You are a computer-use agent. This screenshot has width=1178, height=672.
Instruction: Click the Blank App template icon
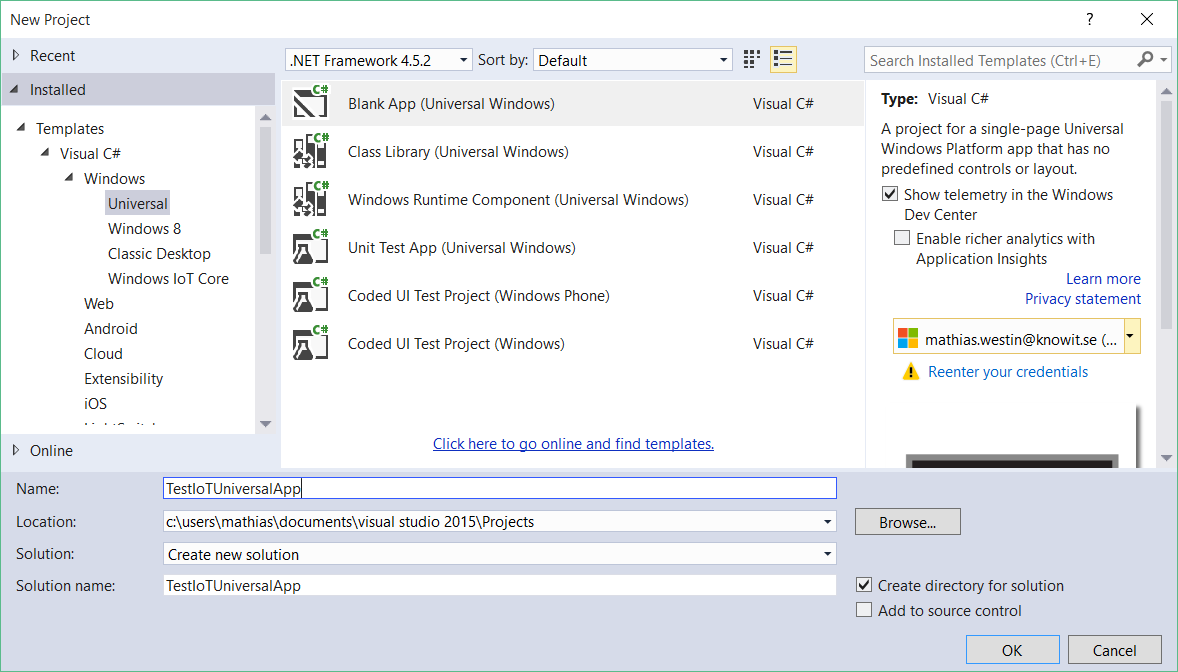[x=311, y=102]
